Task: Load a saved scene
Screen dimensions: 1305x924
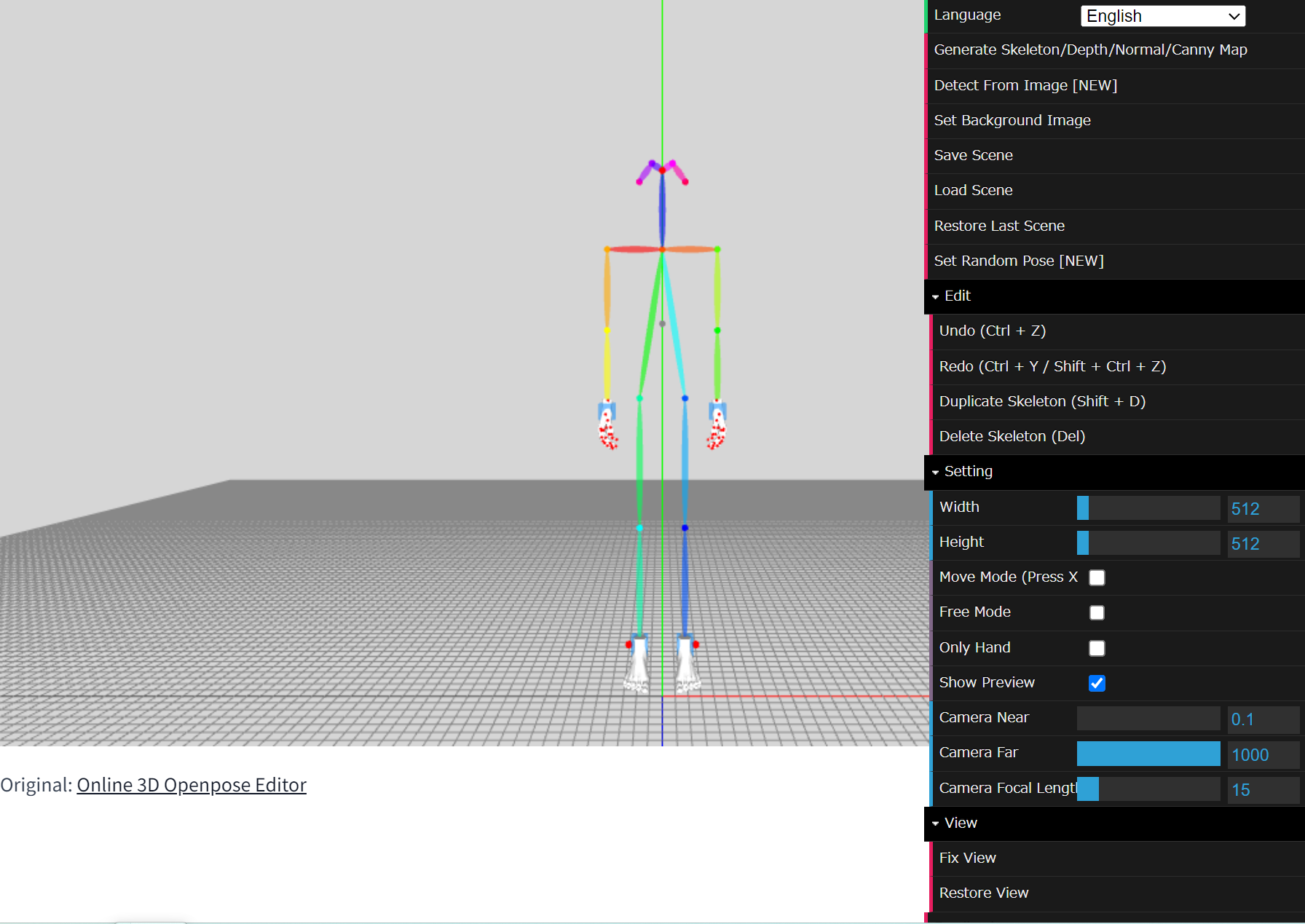Action: tap(973, 190)
